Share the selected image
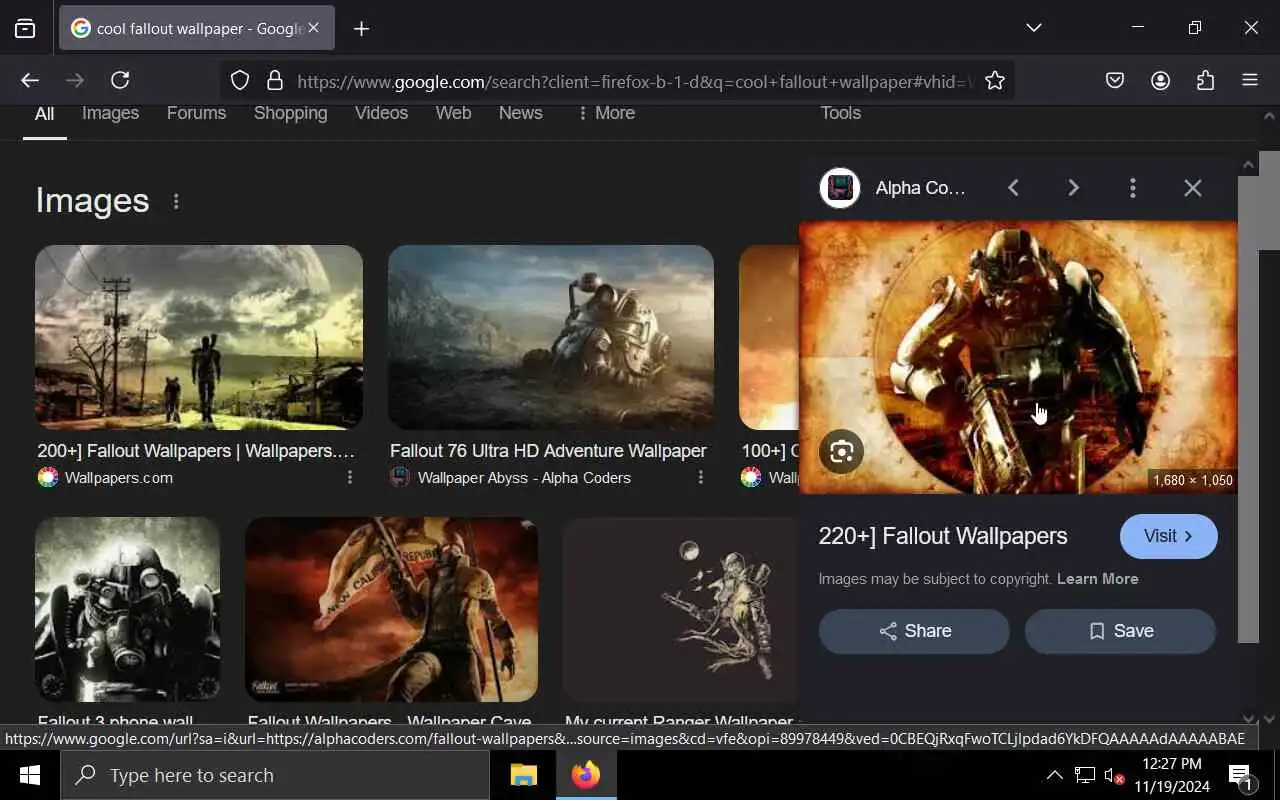Screen dimensions: 1280x800 [914, 631]
